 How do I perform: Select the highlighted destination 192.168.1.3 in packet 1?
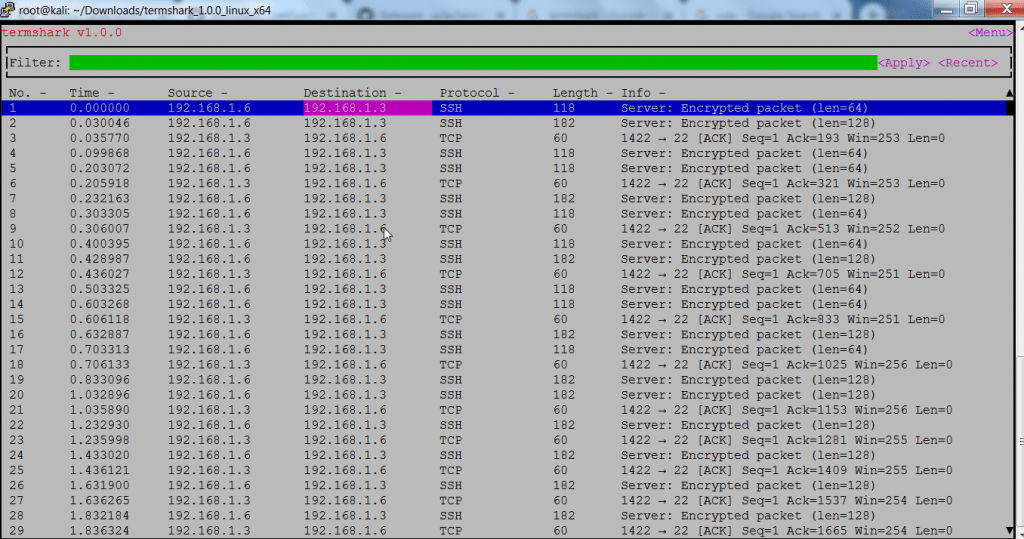click(367, 108)
